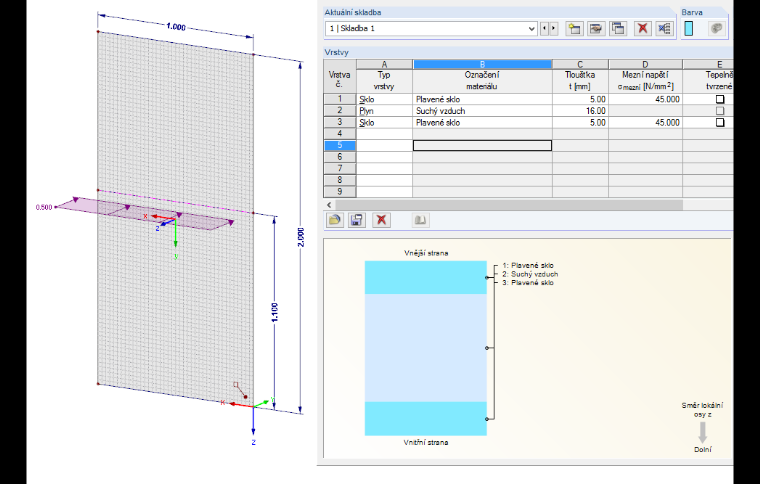Image resolution: width=760 pixels, height=484 pixels.
Task: Click legend entry '3: Plavené sklo'
Action: [528, 282]
